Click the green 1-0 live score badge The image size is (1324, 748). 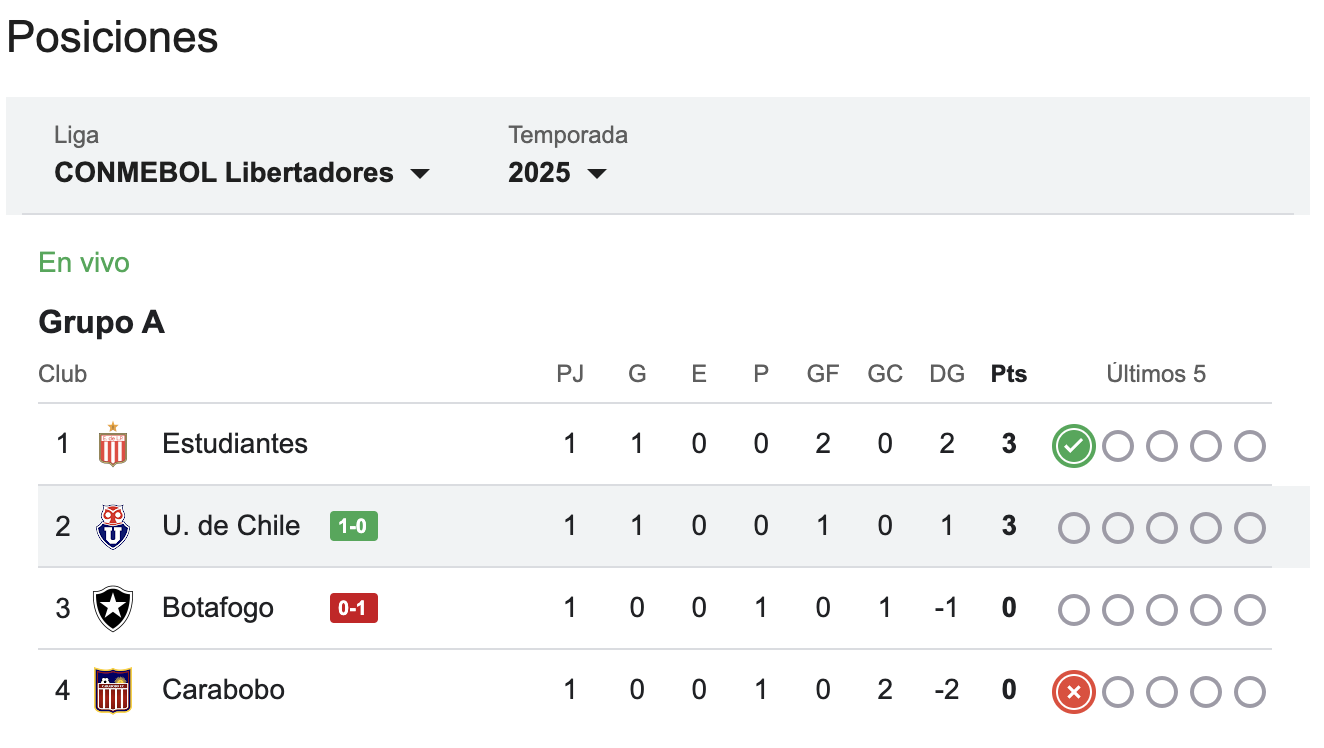pyautogui.click(x=353, y=525)
